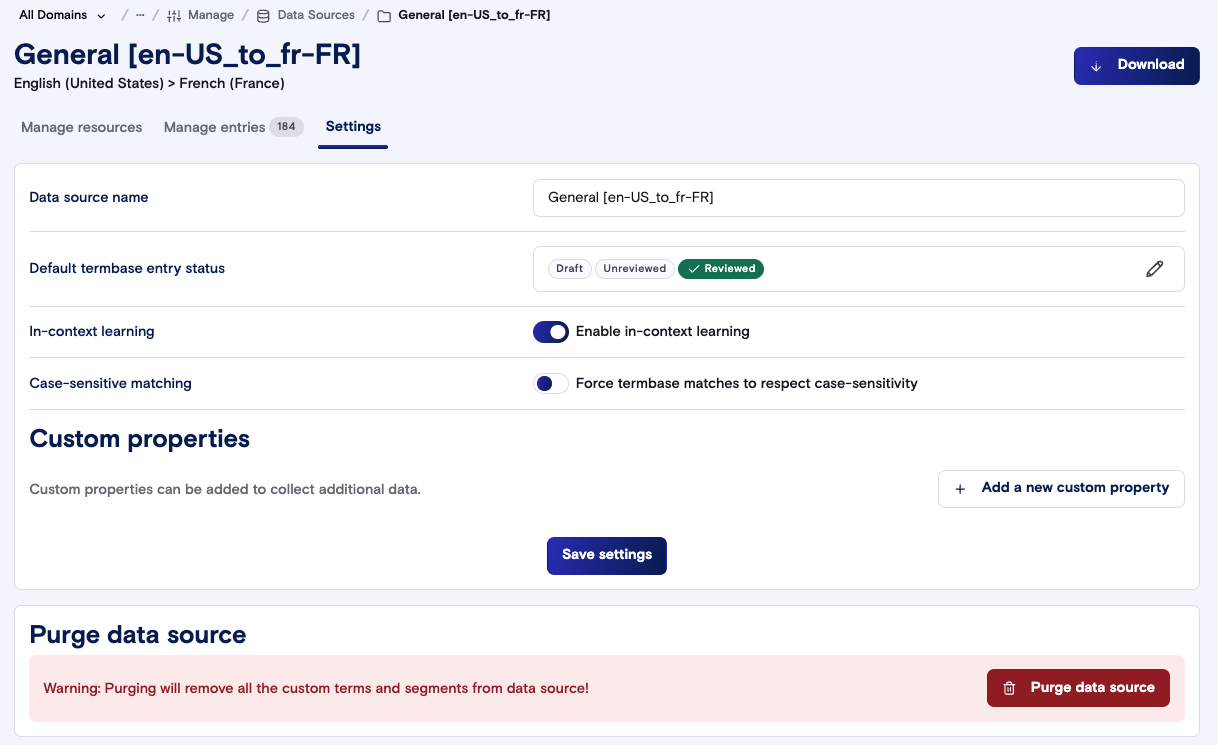Click the Data Sources database icon
The width and height of the screenshot is (1218, 745).
[x=263, y=15]
